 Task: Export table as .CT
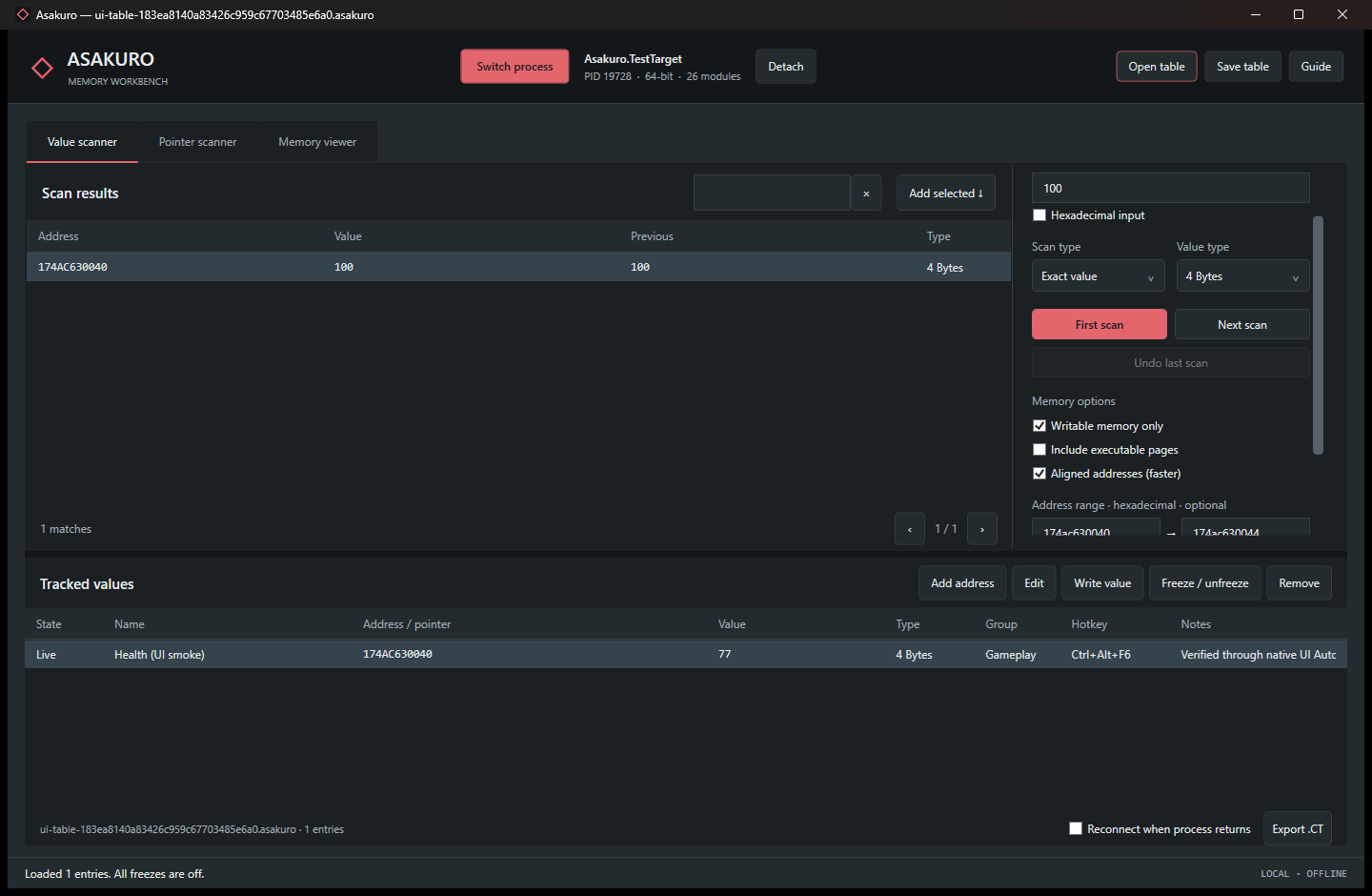(x=1298, y=829)
